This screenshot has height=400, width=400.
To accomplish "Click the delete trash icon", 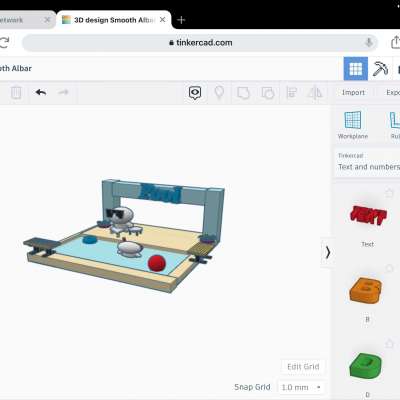I will click(16, 93).
